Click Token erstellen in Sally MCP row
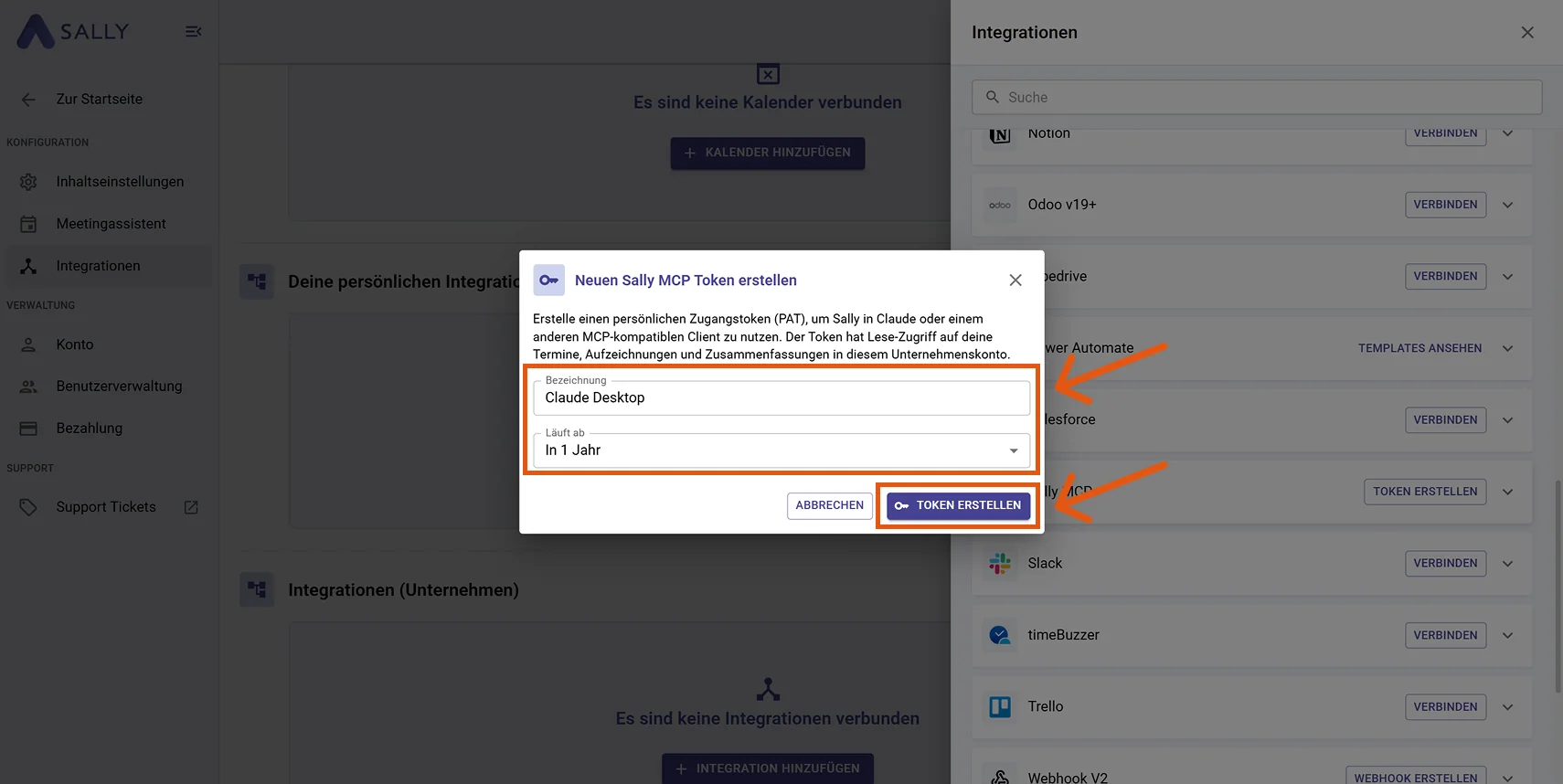 tap(1425, 492)
